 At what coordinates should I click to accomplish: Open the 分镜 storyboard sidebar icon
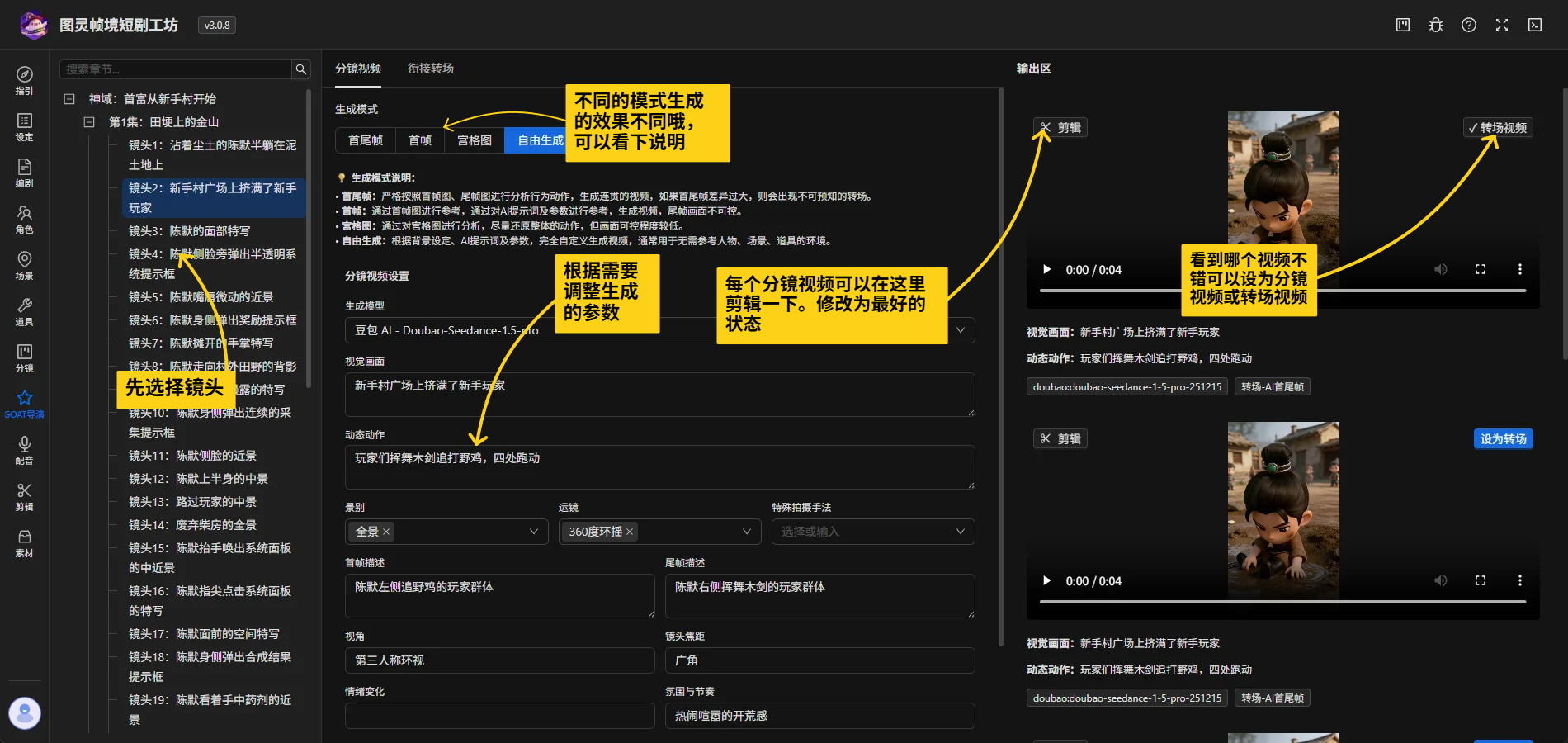(x=25, y=357)
